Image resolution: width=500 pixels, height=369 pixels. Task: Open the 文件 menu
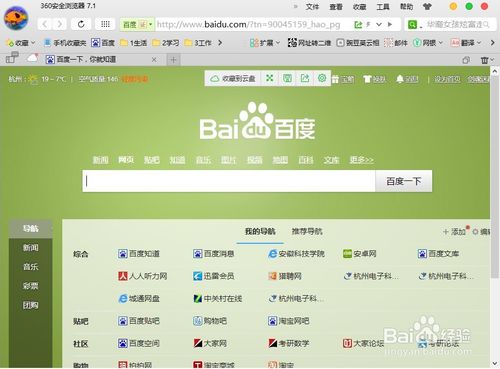point(312,7)
